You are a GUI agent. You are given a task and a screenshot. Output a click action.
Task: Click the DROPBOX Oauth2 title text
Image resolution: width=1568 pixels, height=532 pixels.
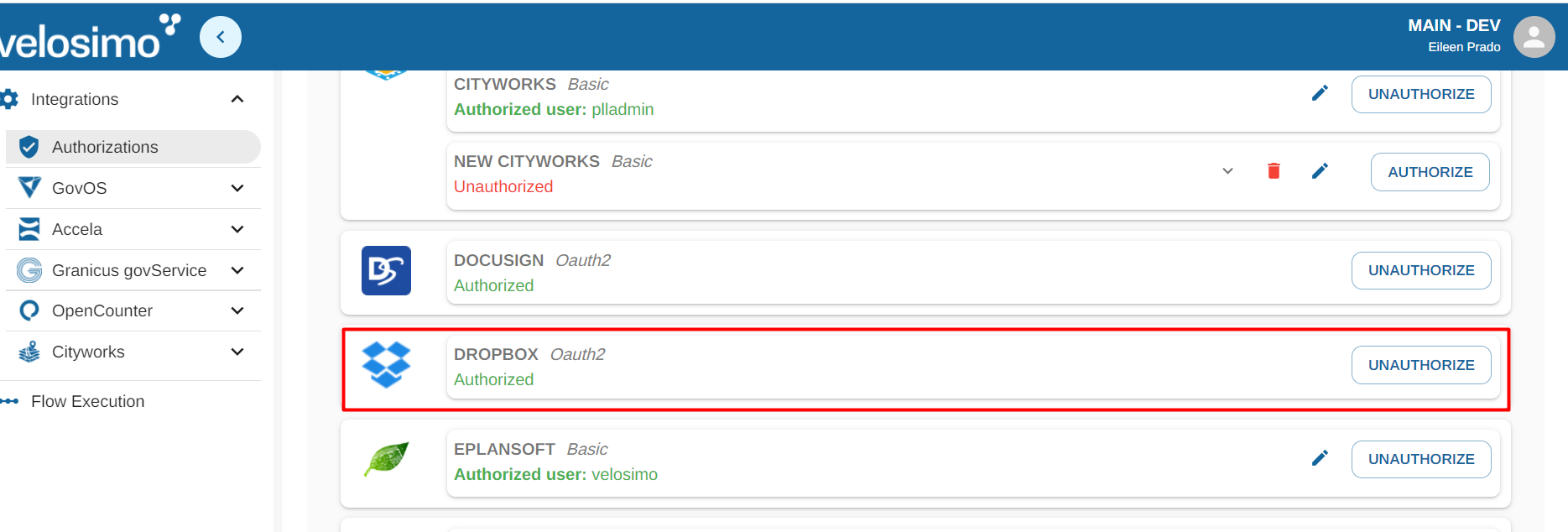pos(529,354)
